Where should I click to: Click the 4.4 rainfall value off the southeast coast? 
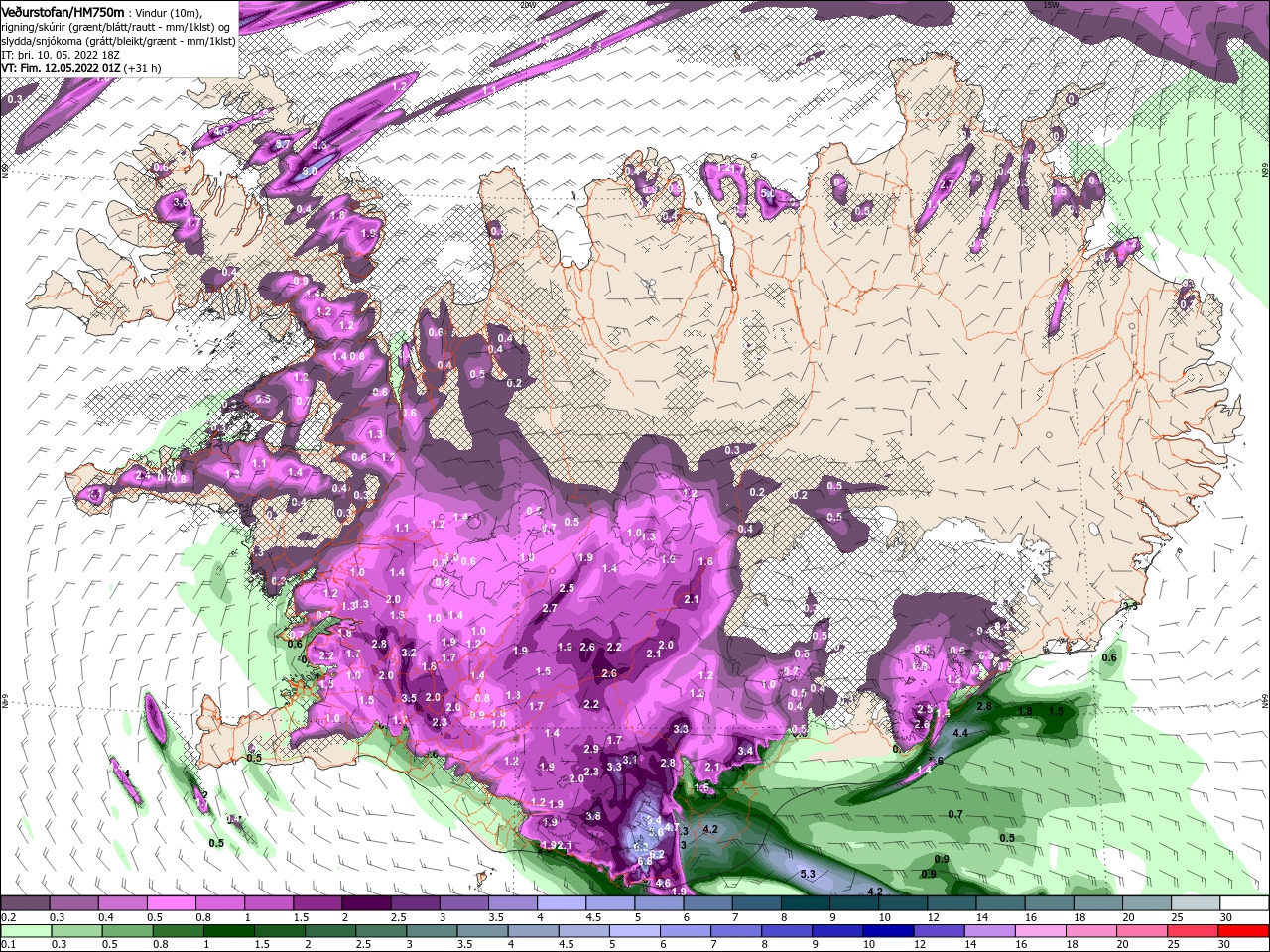(x=959, y=733)
